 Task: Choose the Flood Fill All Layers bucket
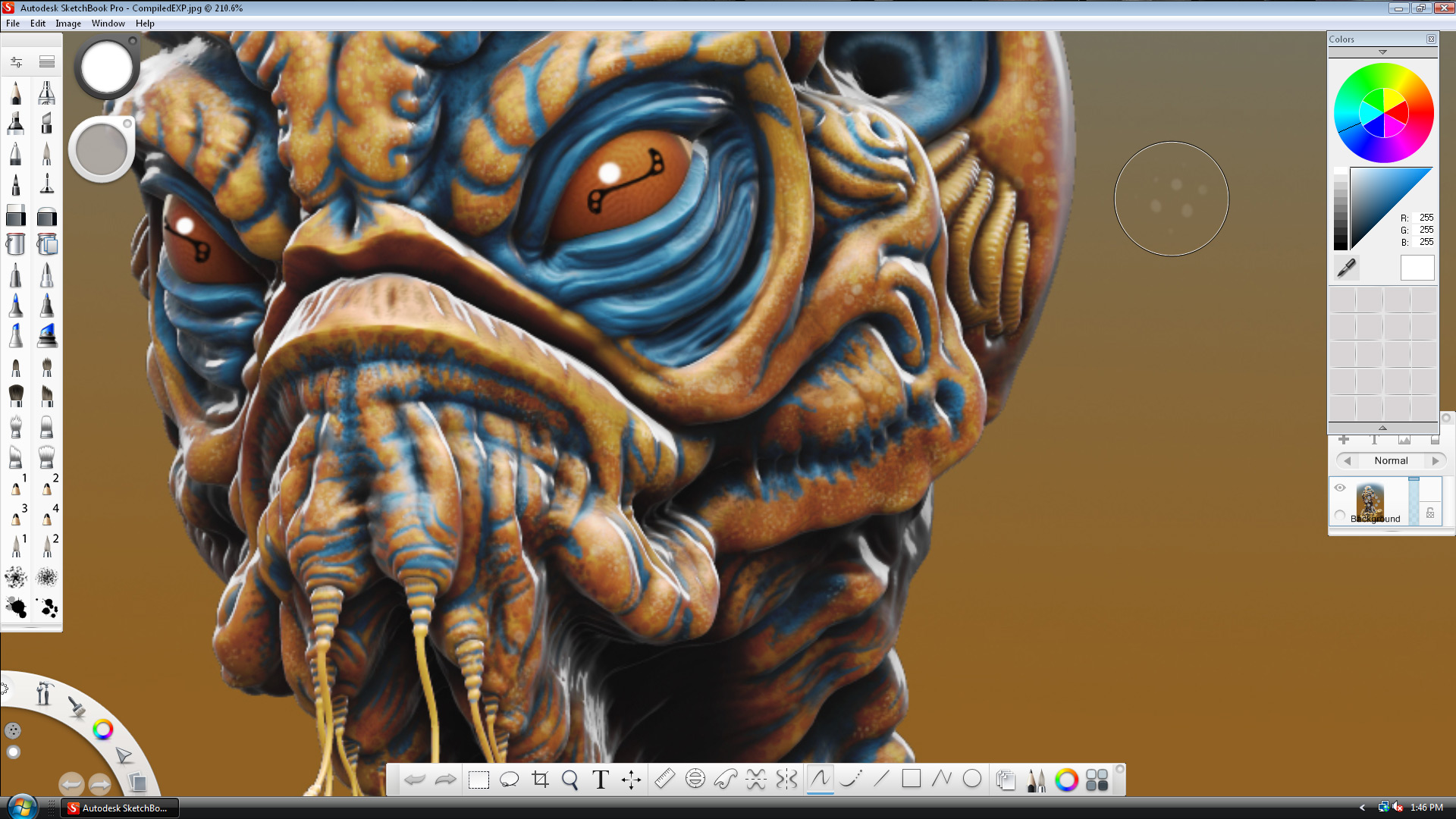coord(46,244)
